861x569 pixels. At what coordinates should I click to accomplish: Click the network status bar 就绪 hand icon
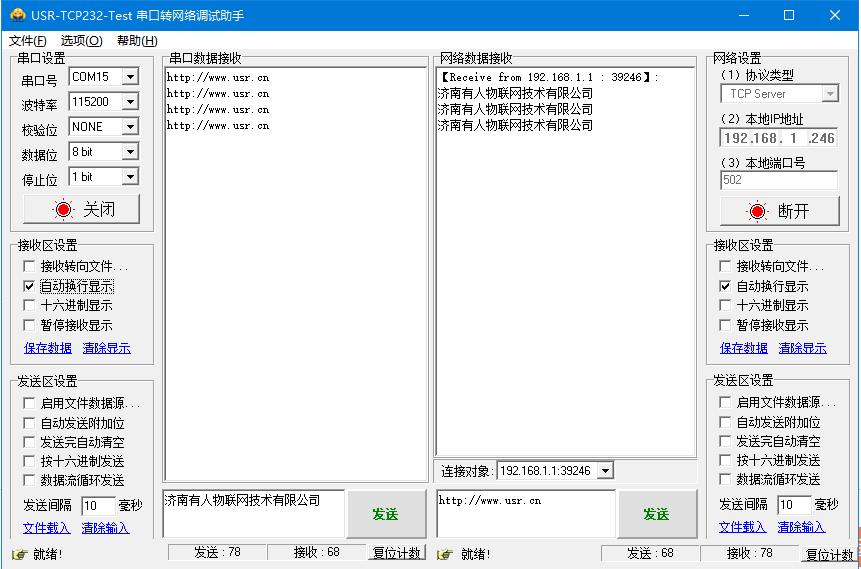(x=447, y=554)
